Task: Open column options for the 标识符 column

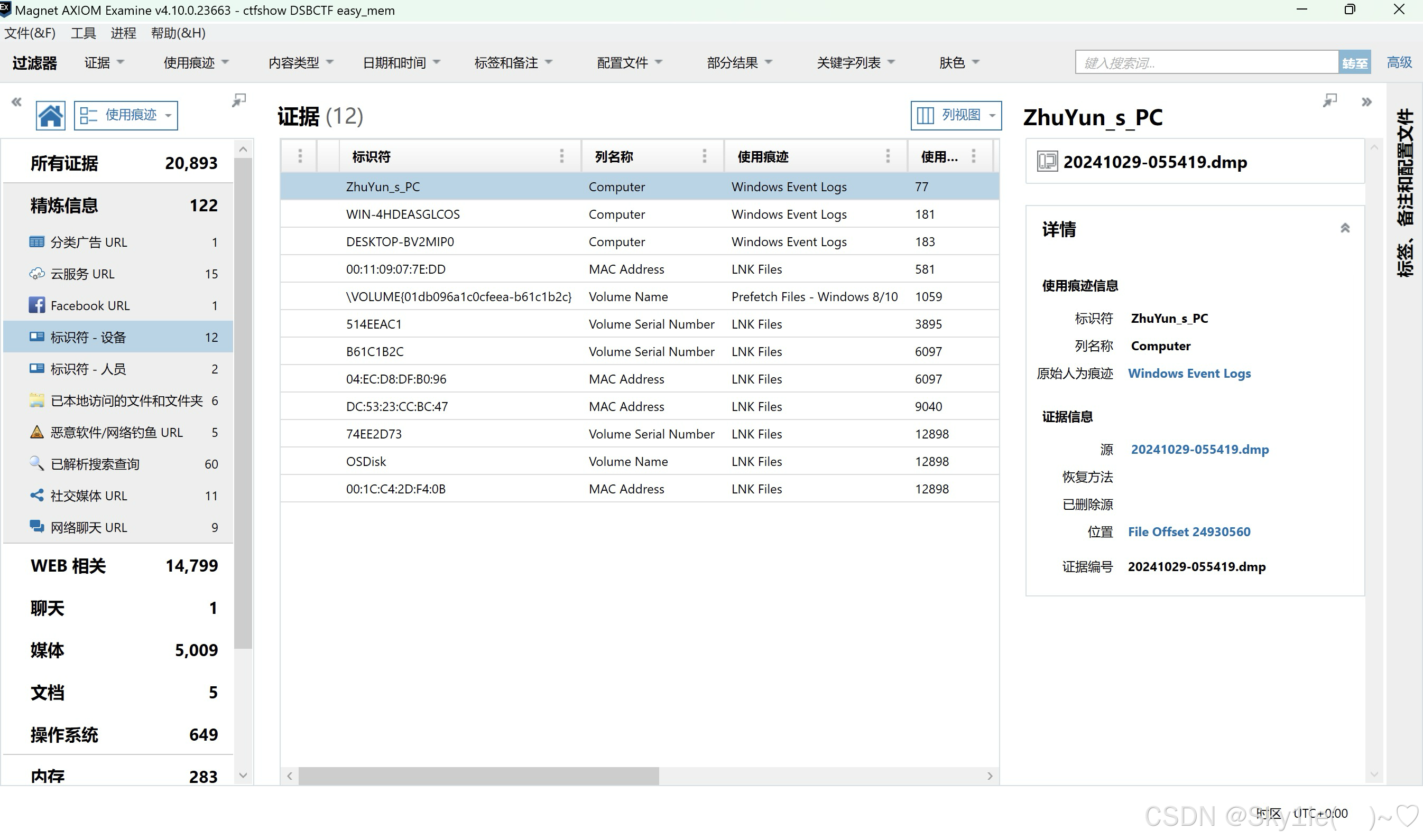Action: (561, 156)
